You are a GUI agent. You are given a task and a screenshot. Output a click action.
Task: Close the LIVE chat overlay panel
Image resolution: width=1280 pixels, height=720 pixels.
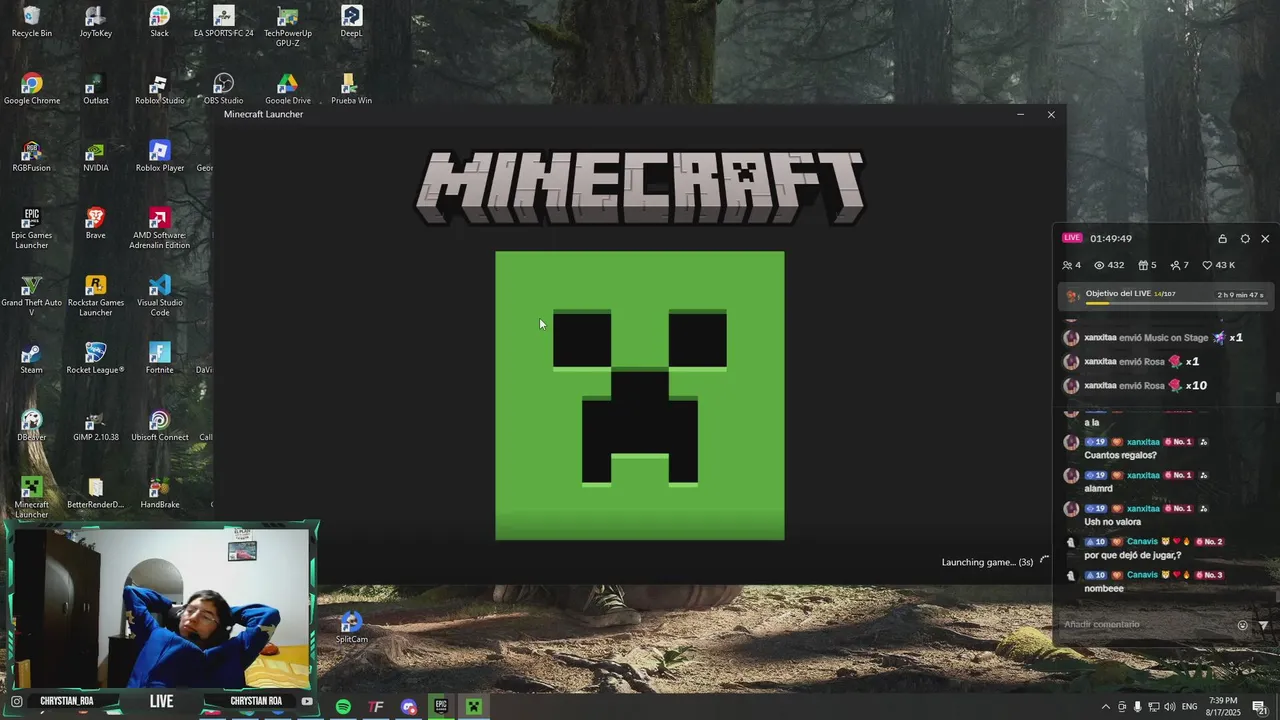[1265, 239]
